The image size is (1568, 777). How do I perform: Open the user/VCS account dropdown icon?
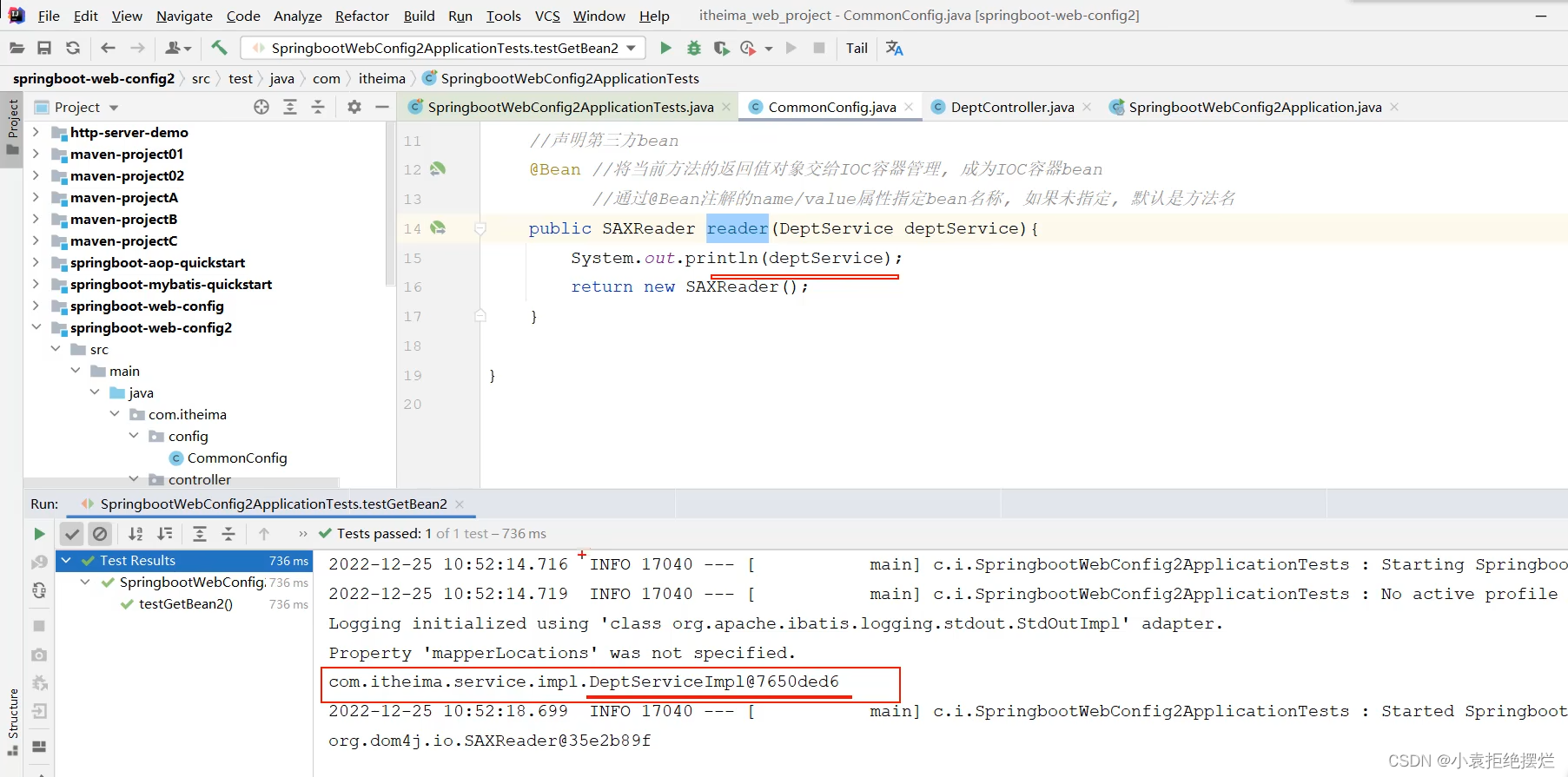(x=177, y=49)
